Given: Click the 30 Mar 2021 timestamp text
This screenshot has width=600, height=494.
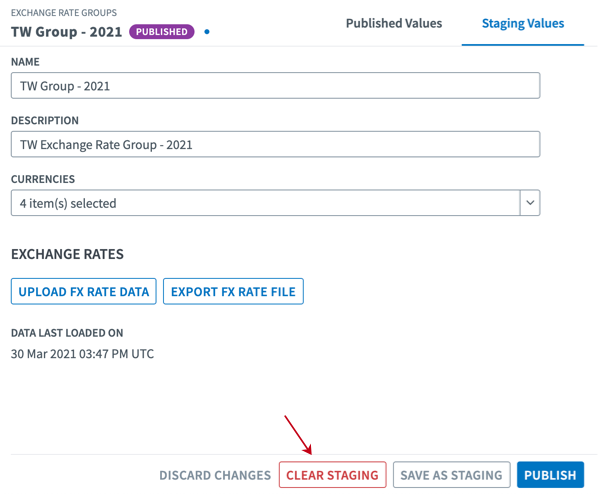Looking at the screenshot, I should [82, 354].
